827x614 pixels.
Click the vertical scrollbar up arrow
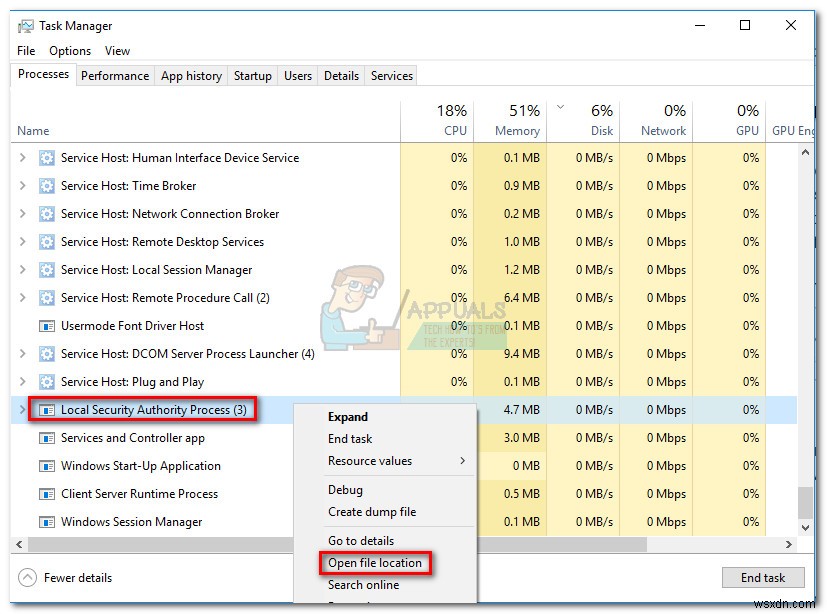(x=805, y=152)
